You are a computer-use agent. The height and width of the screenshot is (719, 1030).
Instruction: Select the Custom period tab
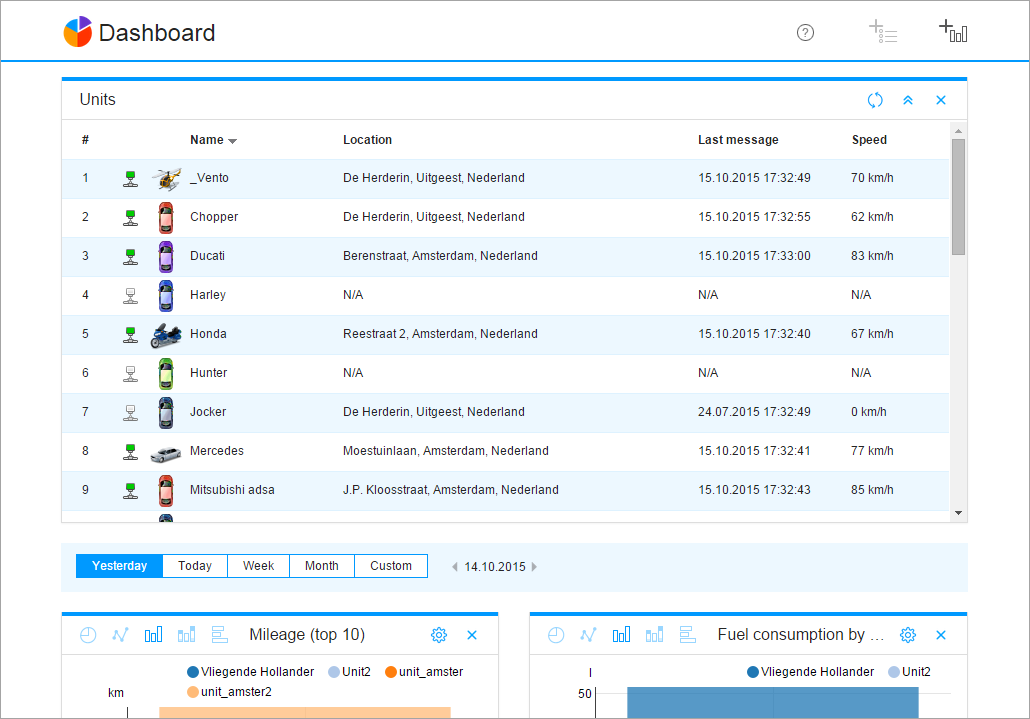point(390,566)
